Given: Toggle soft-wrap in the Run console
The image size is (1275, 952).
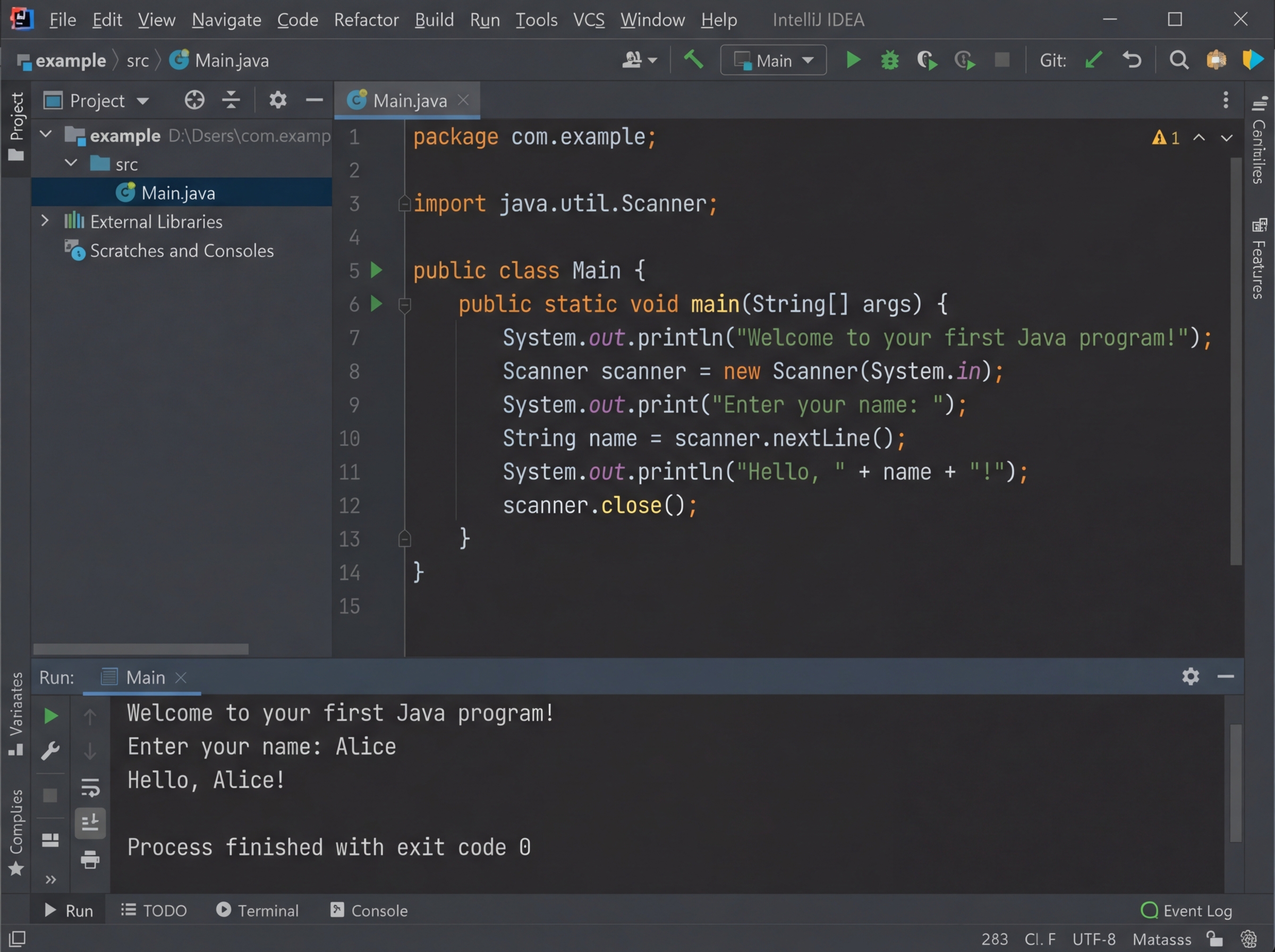Looking at the screenshot, I should pos(90,787).
